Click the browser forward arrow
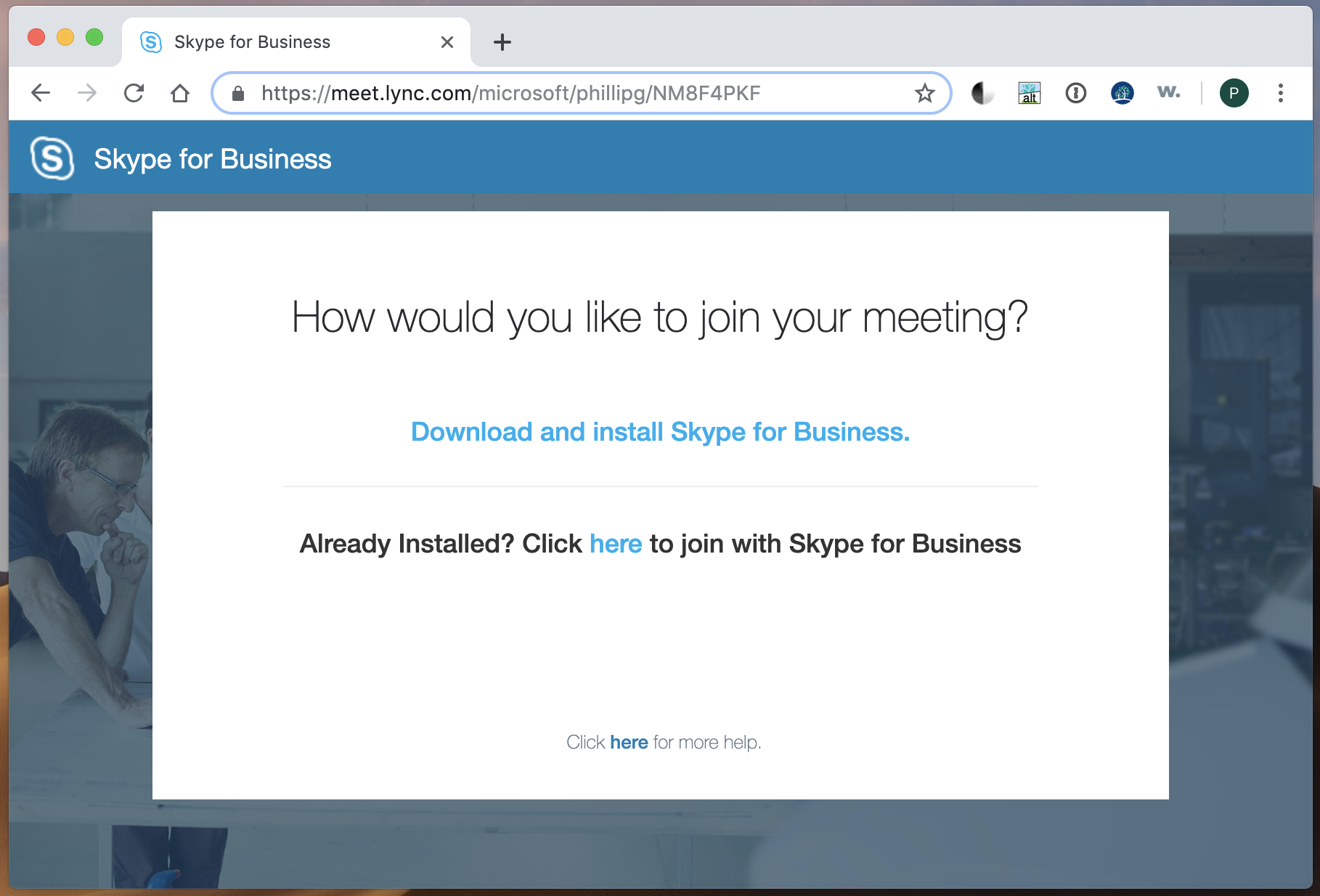The image size is (1320, 896). (87, 93)
